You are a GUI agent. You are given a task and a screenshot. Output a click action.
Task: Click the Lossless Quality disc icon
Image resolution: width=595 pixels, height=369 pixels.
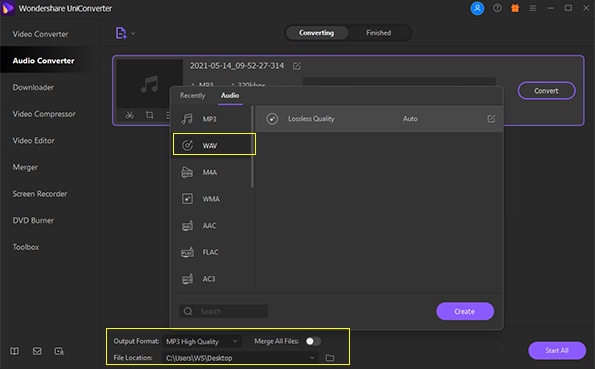point(272,119)
